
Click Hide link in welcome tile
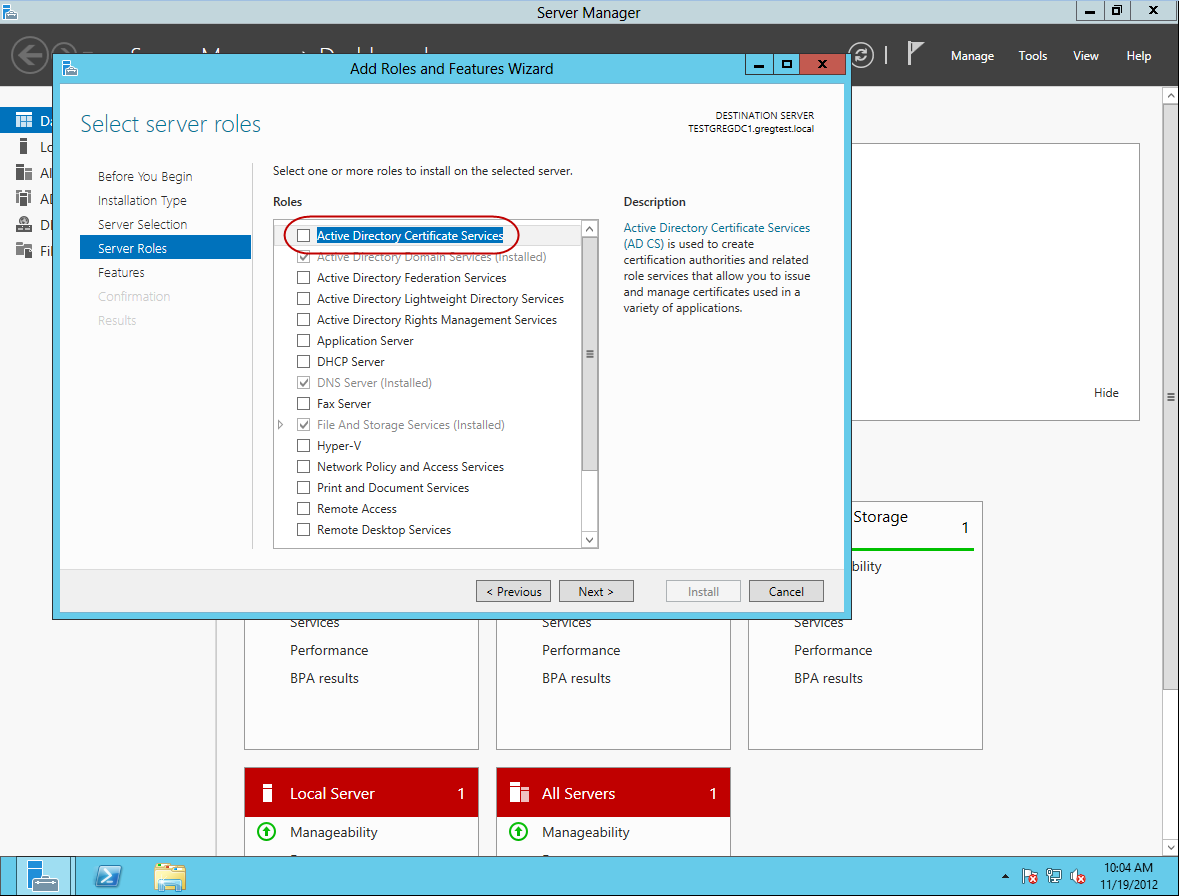click(1105, 392)
